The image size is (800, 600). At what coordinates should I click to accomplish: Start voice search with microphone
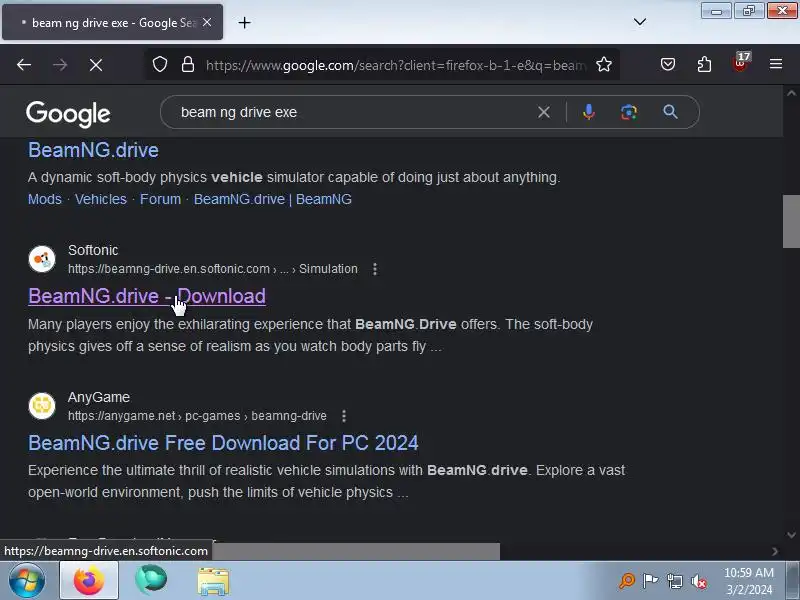(589, 112)
